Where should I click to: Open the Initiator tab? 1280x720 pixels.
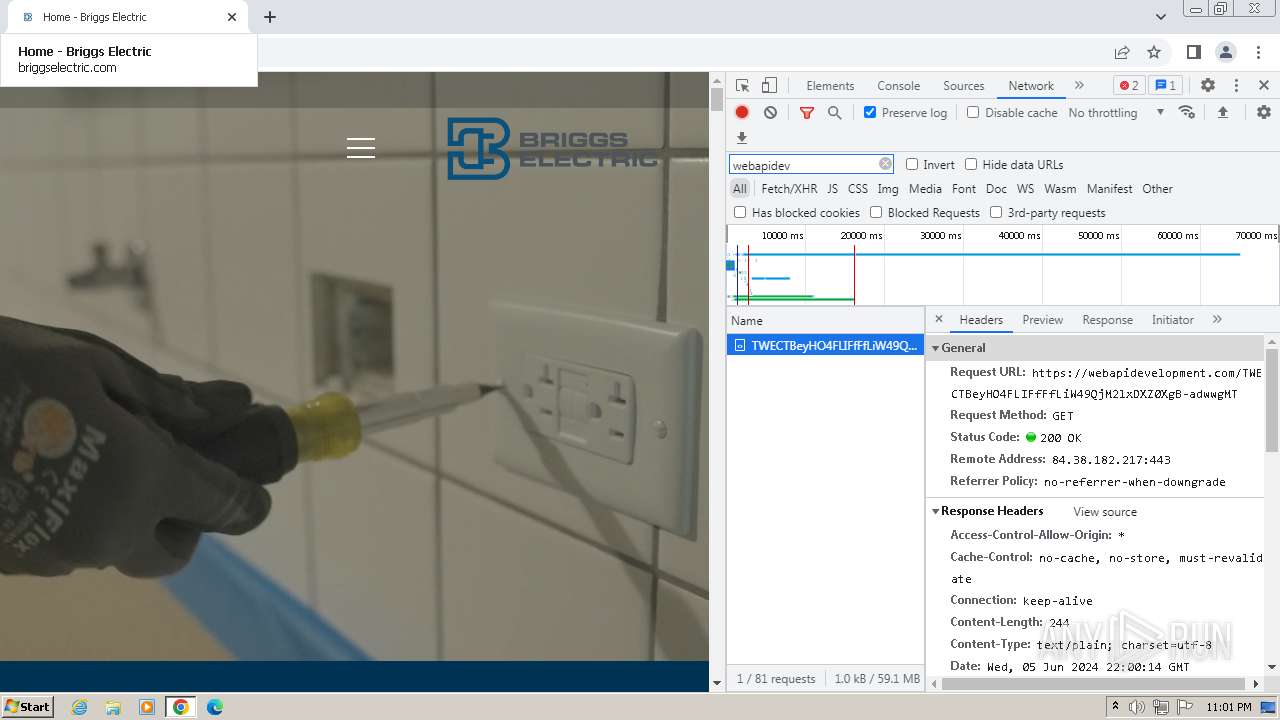pos(1172,320)
